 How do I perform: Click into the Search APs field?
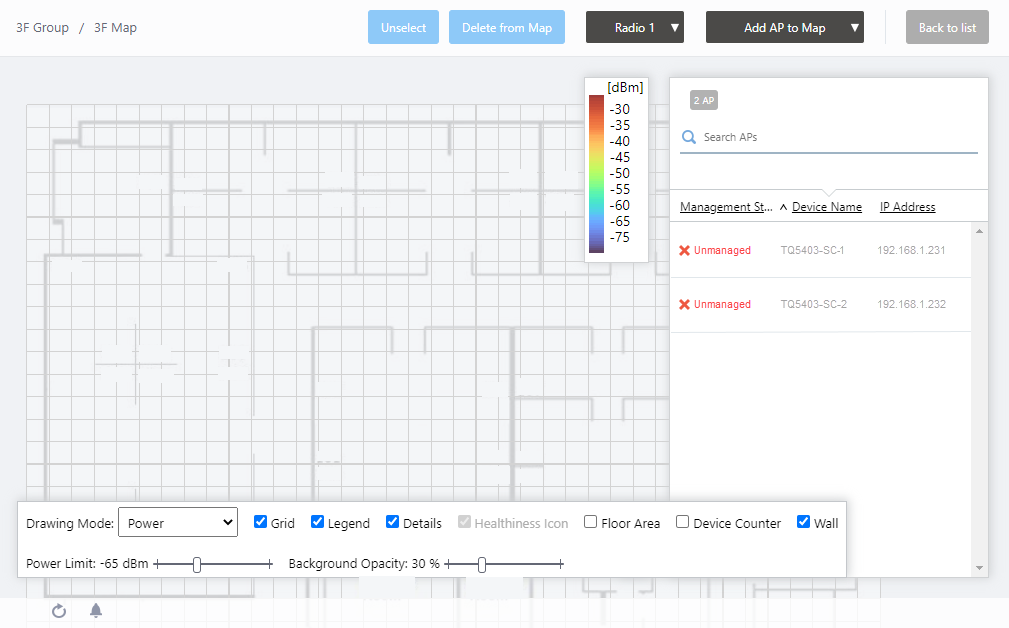[835, 137]
